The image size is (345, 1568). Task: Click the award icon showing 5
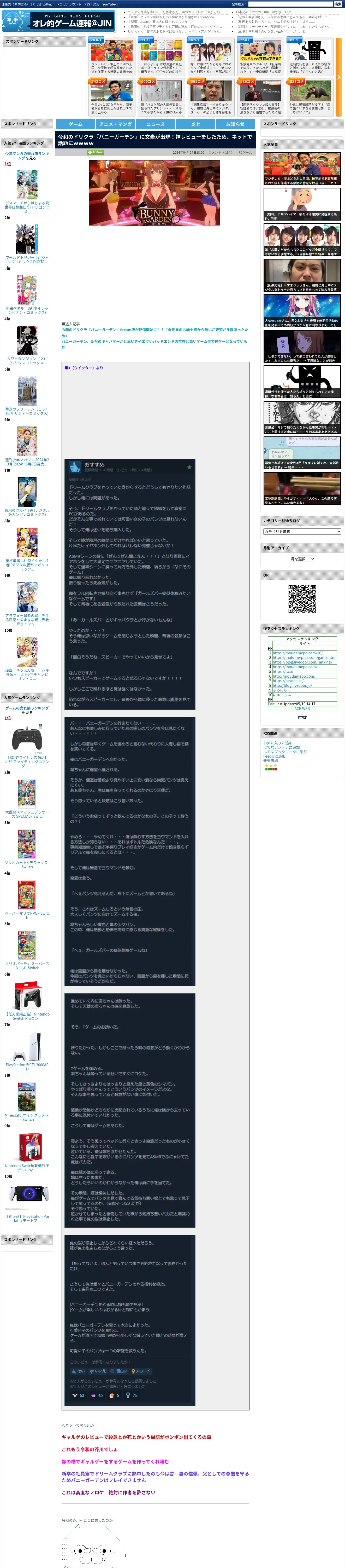[114, 1395]
